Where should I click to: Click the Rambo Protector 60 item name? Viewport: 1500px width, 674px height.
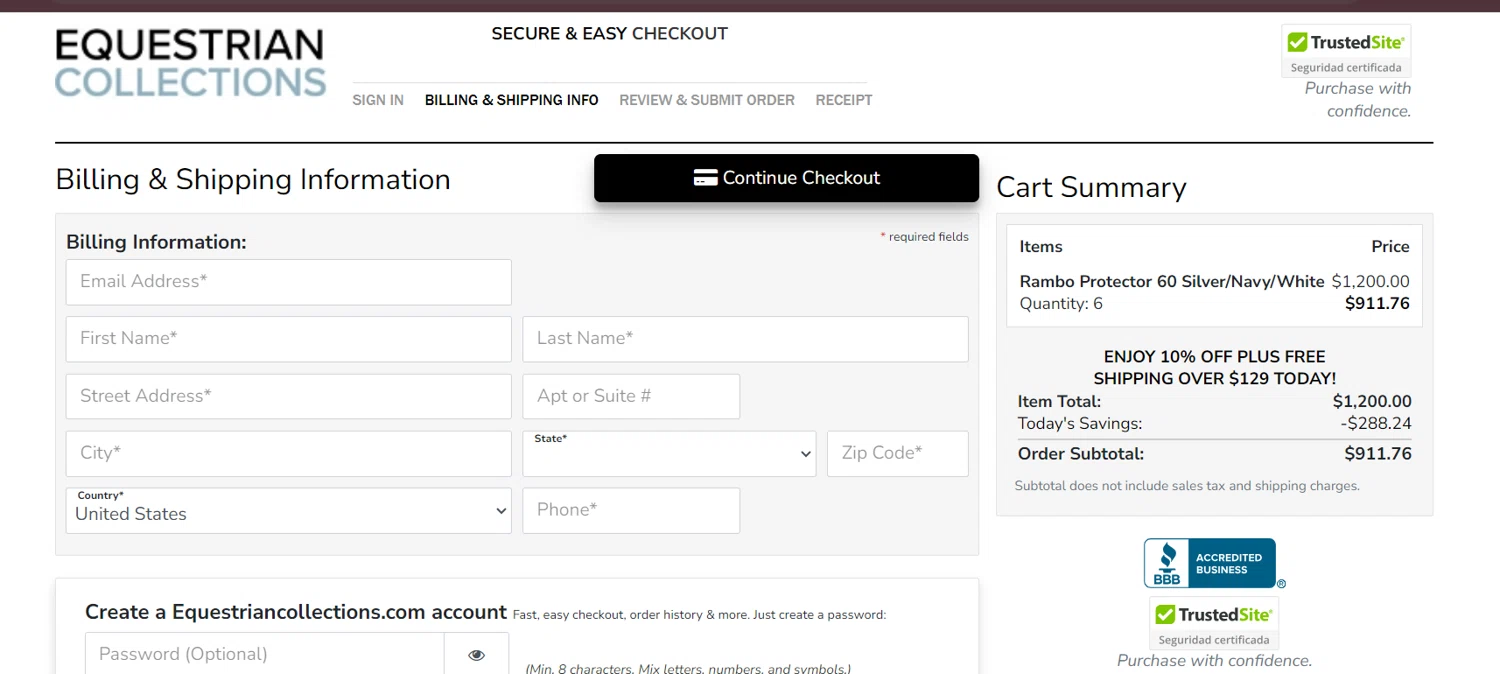[1172, 282]
